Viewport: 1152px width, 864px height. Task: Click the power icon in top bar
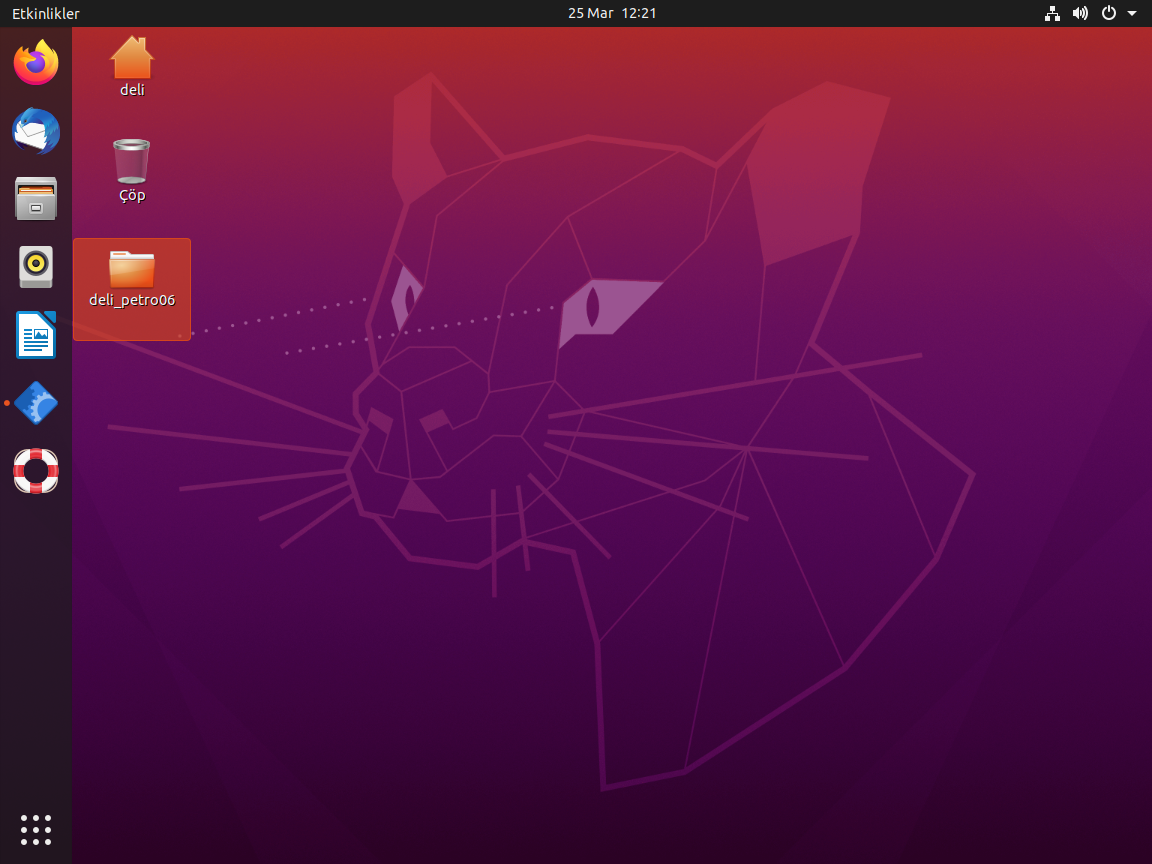1109,13
